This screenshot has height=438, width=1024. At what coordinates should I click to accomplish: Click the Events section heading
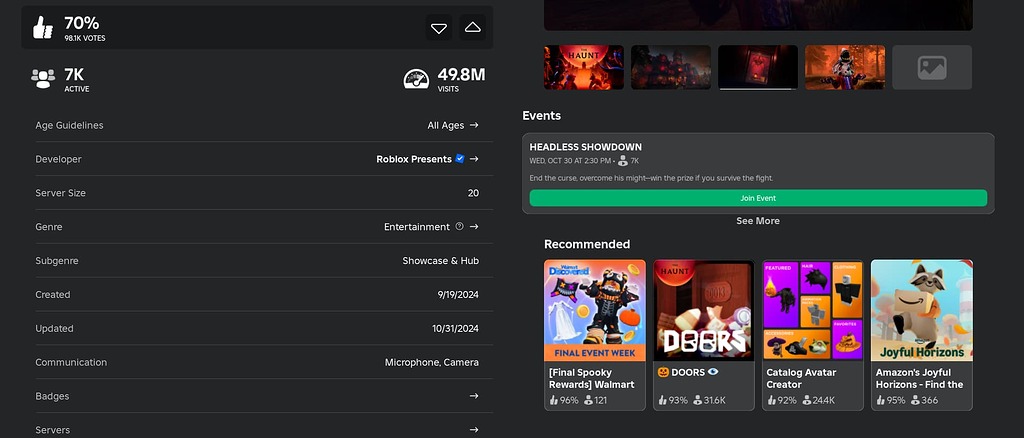(541, 116)
